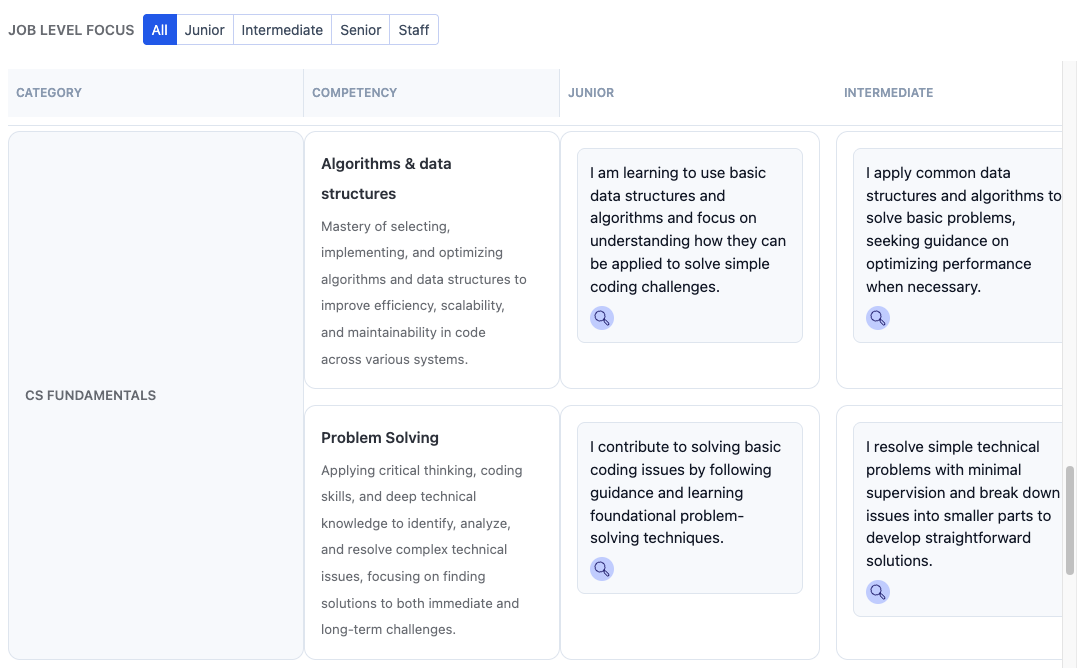Select the Problem Solving competency heading

[379, 437]
